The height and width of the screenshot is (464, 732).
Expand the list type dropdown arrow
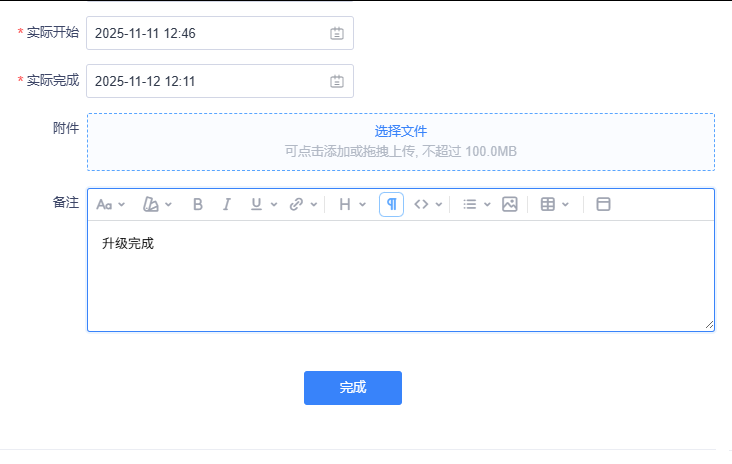[x=487, y=204]
